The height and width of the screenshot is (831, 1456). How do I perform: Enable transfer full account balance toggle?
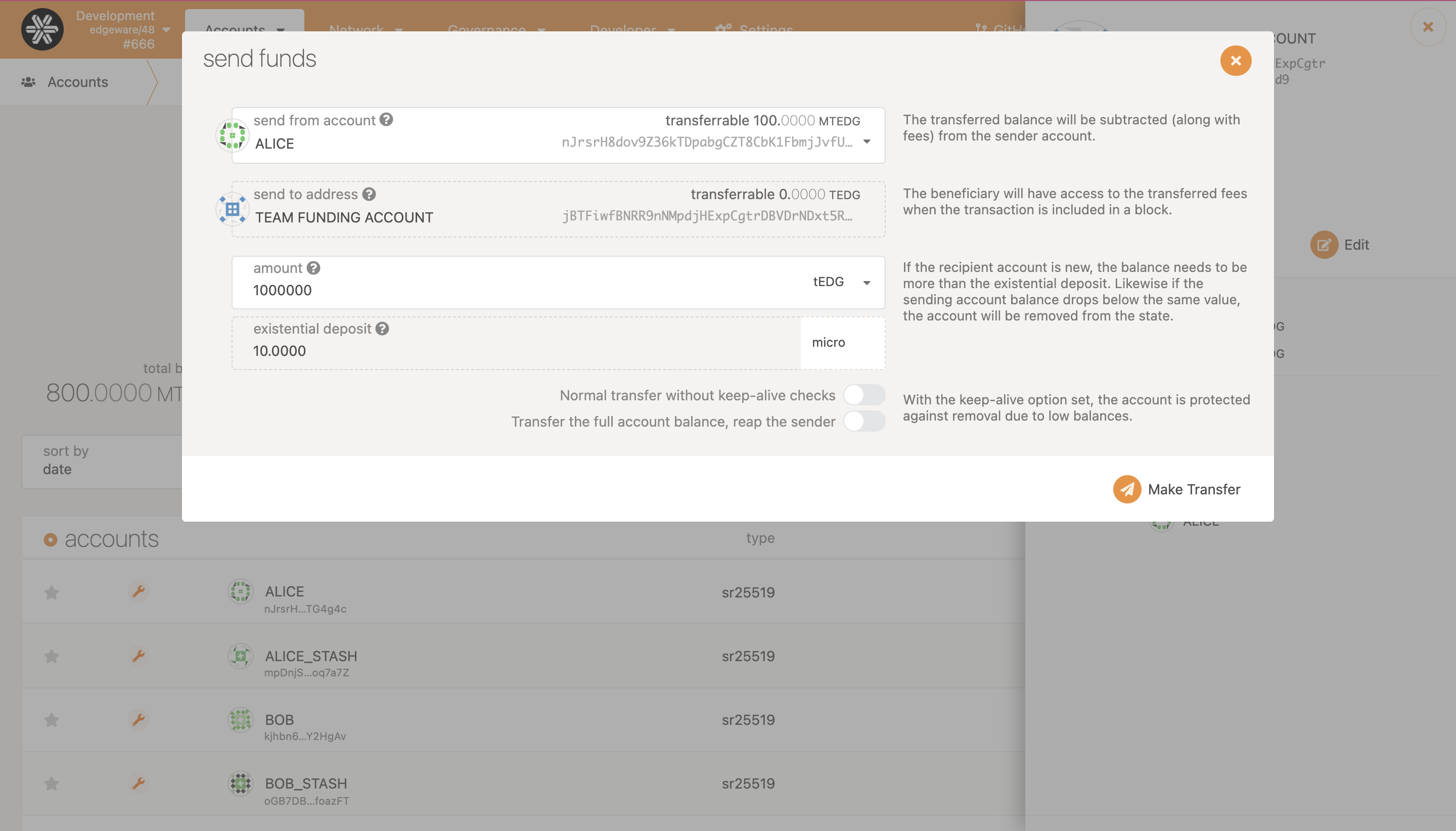tap(863, 421)
